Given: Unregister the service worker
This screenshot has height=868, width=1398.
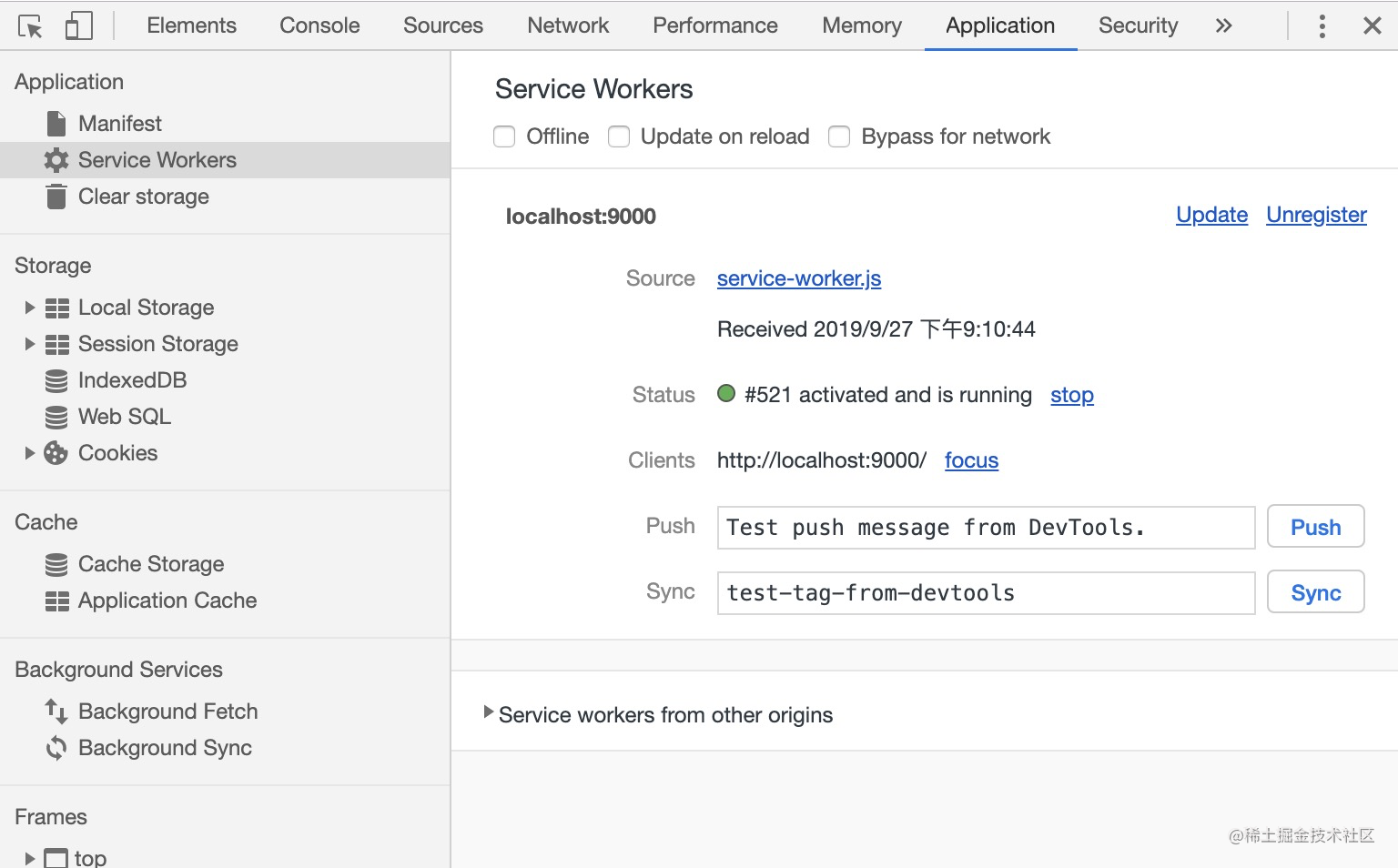Looking at the screenshot, I should pyautogui.click(x=1316, y=215).
